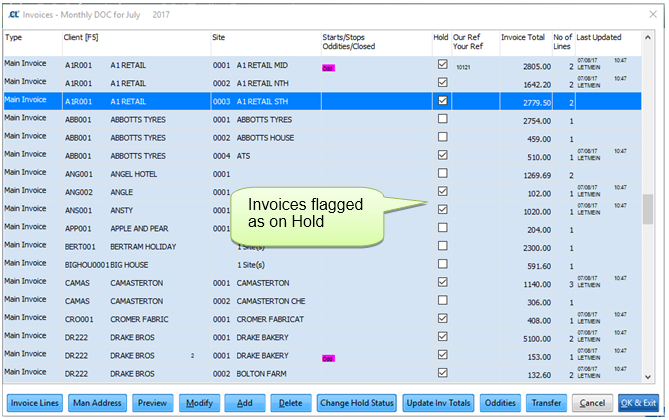
Task: Toggle Hold checkbox for A1 RETAIL STH
Action: point(442,100)
